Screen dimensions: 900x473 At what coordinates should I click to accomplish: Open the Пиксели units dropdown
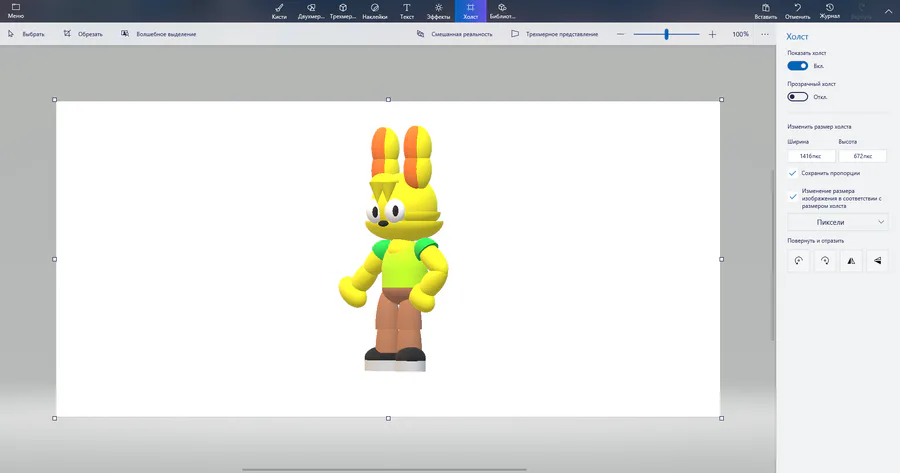pyautogui.click(x=837, y=222)
